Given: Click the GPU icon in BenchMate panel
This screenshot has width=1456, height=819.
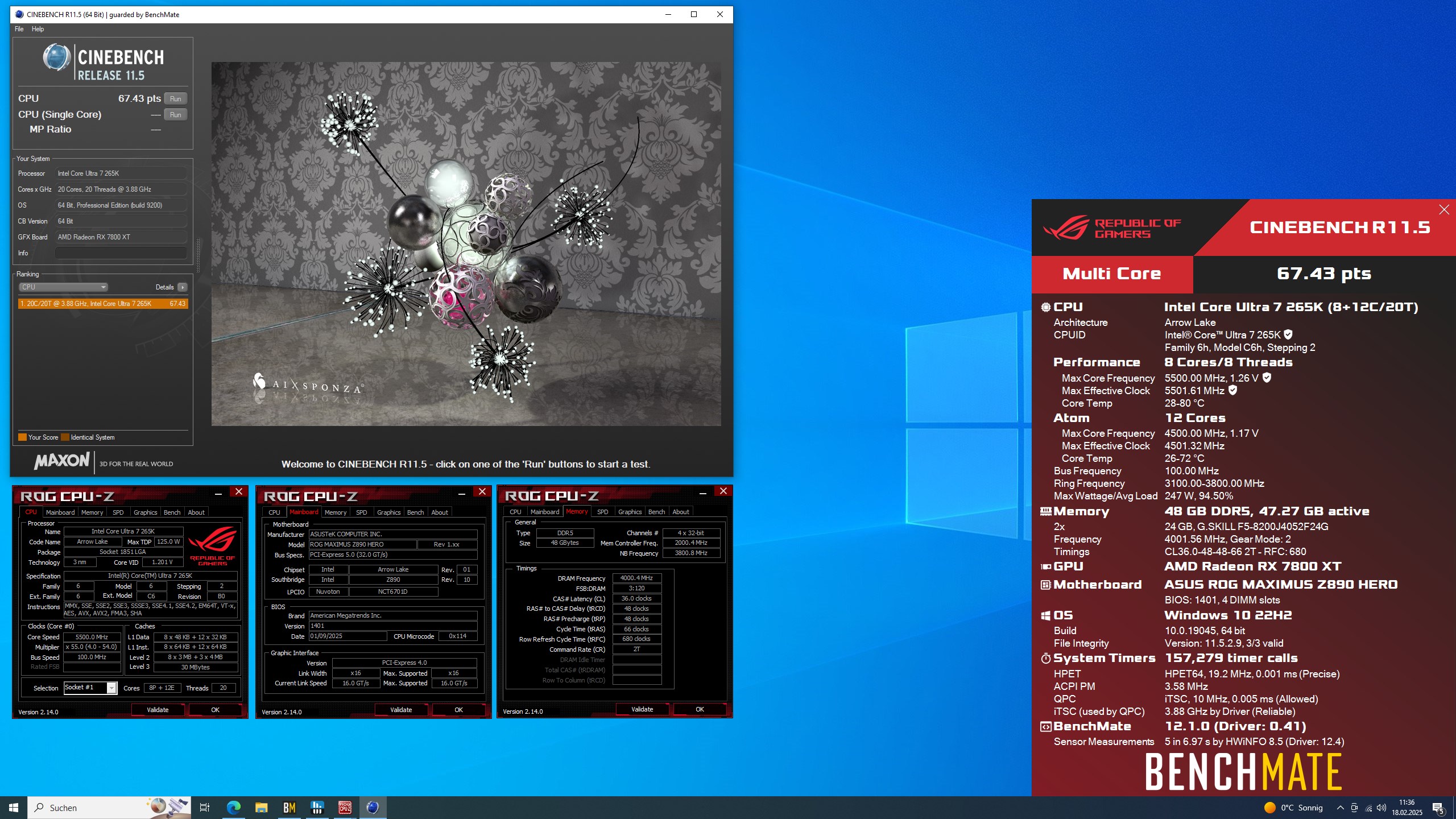Looking at the screenshot, I should (x=1045, y=566).
